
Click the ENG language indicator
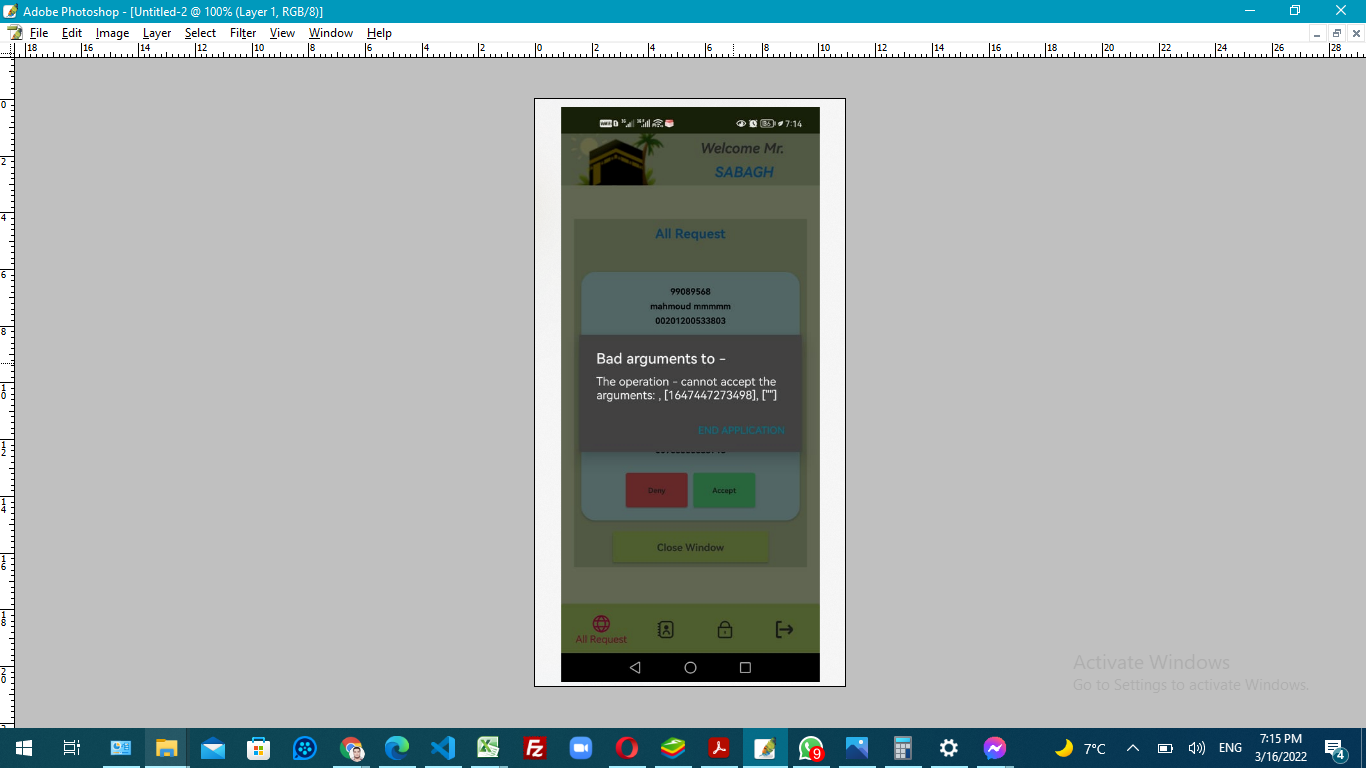[x=1230, y=748]
